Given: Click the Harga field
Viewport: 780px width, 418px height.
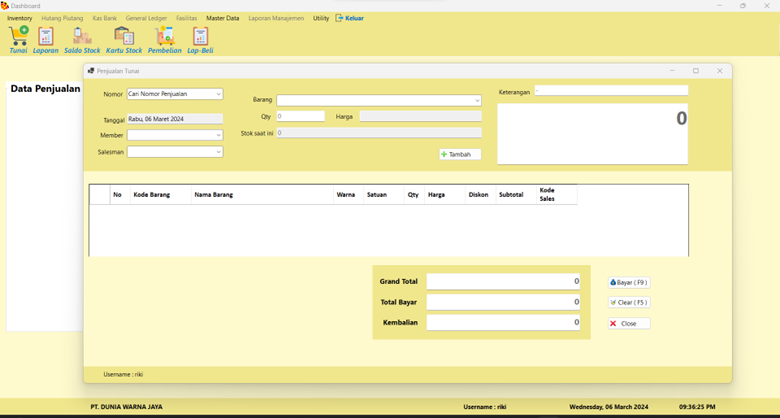Looking at the screenshot, I should coord(420,116).
